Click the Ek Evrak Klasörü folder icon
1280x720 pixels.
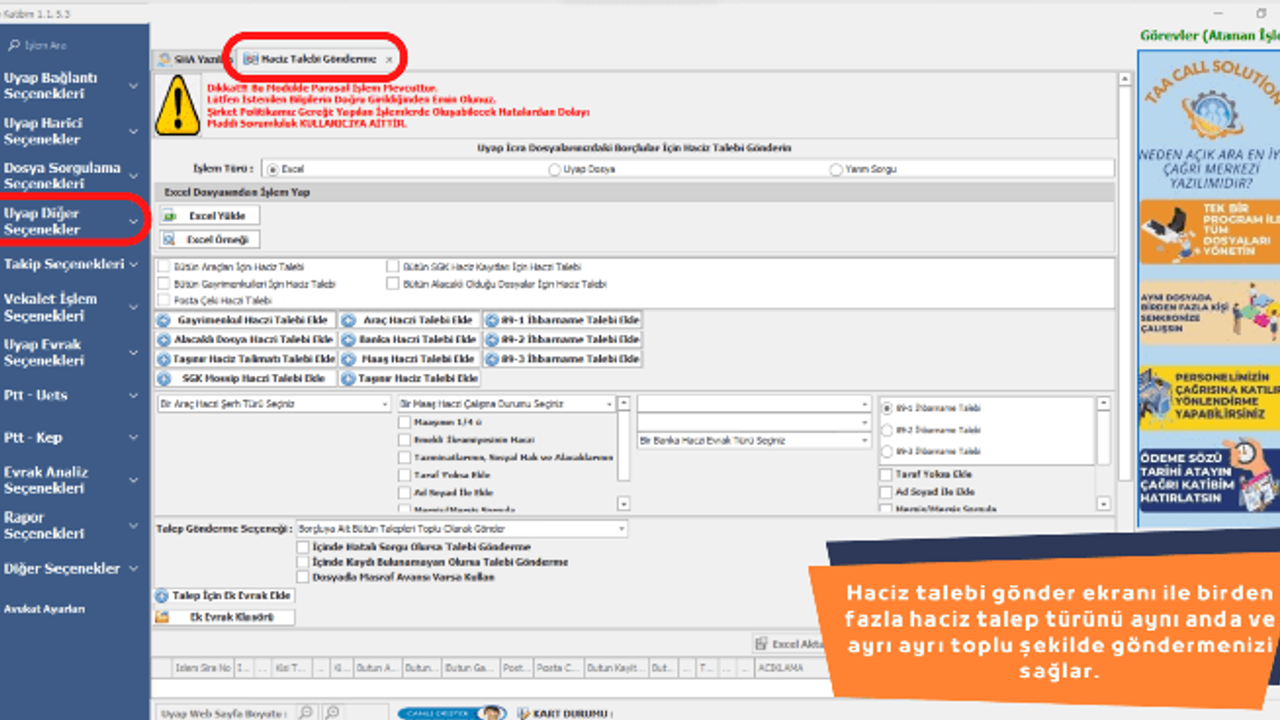162,617
